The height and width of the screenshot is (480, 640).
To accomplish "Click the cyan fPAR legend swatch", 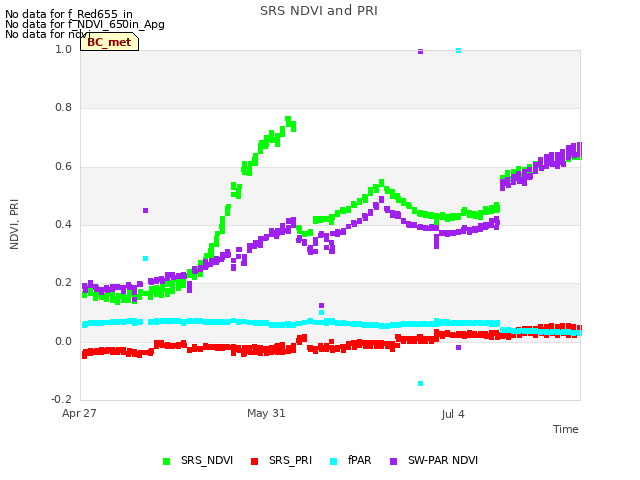I will (x=333, y=462).
